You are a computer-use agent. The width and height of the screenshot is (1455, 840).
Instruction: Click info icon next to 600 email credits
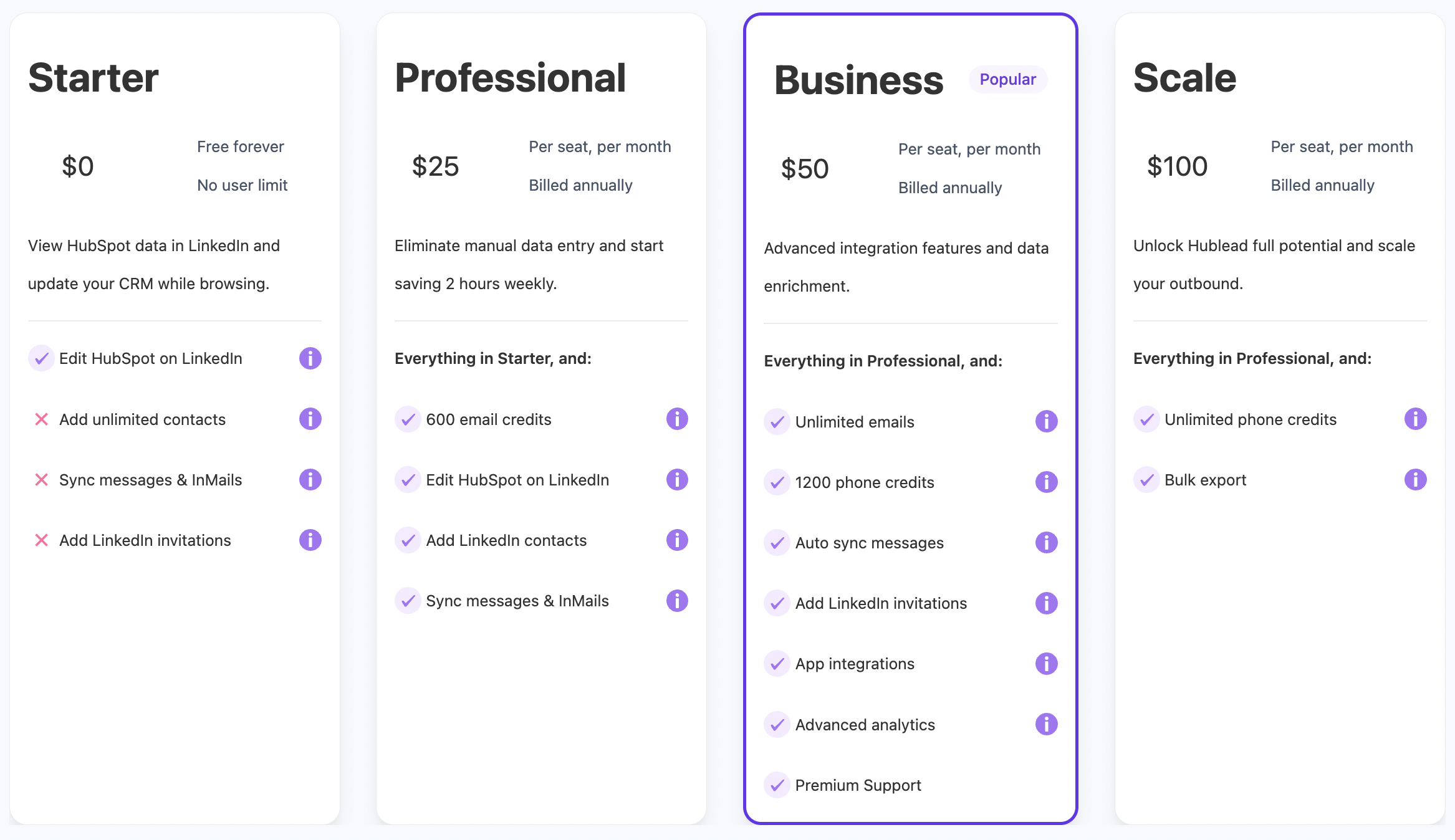coord(677,419)
